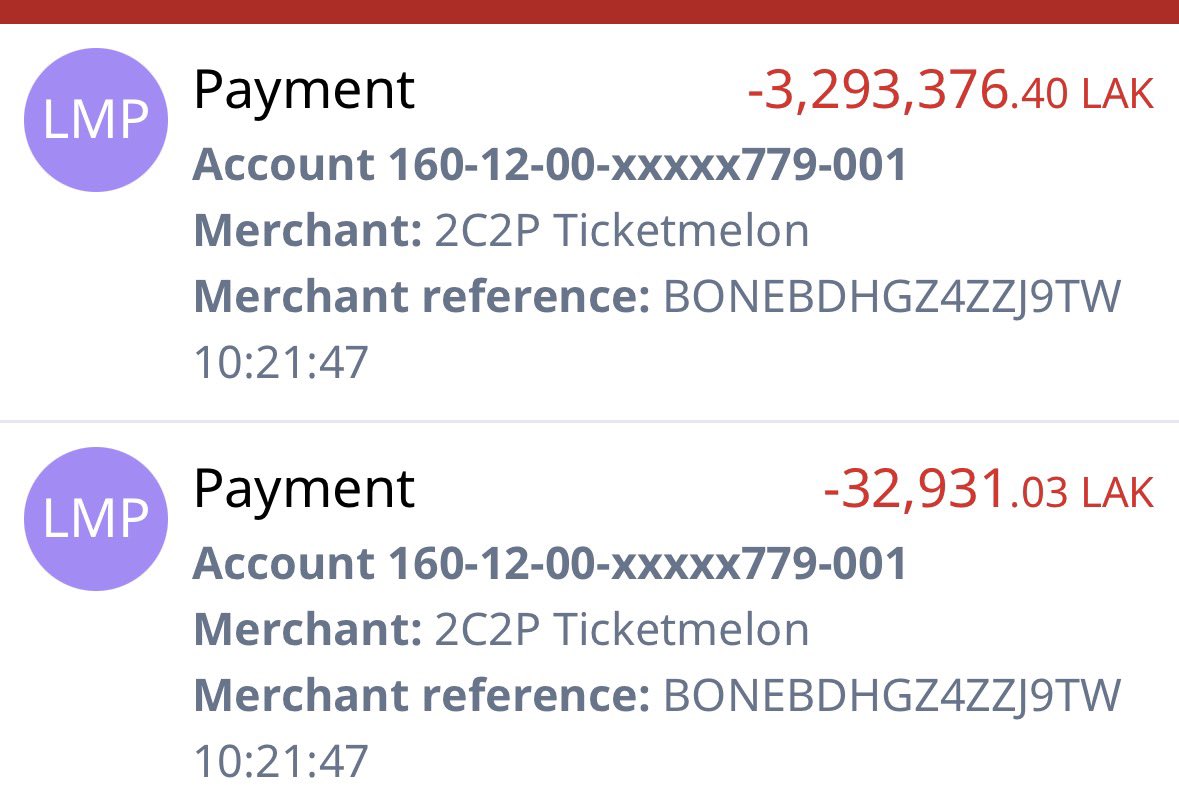1179x794 pixels.
Task: Tap the LMP avatar of the 32,931.03 payment
Action: (x=95, y=519)
